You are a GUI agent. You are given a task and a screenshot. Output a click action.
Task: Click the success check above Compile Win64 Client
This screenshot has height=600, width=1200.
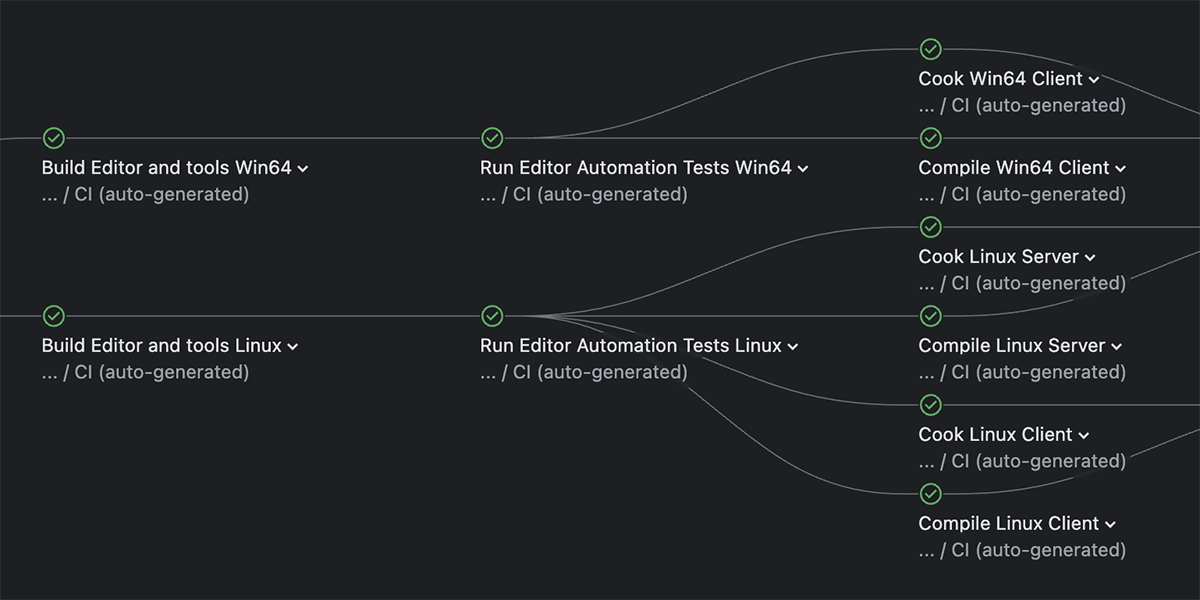(x=930, y=138)
